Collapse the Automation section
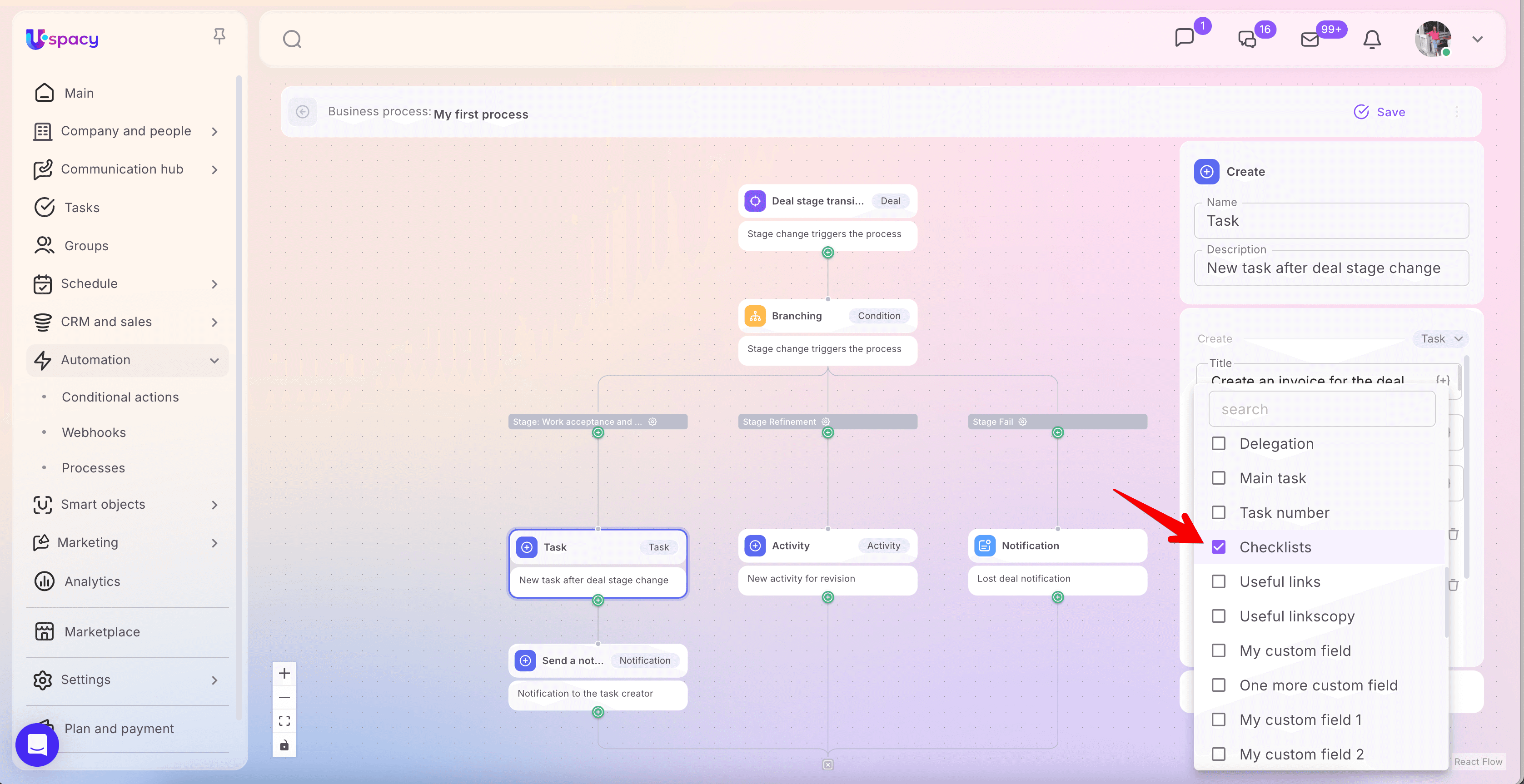The height and width of the screenshot is (784, 1524). [x=214, y=360]
